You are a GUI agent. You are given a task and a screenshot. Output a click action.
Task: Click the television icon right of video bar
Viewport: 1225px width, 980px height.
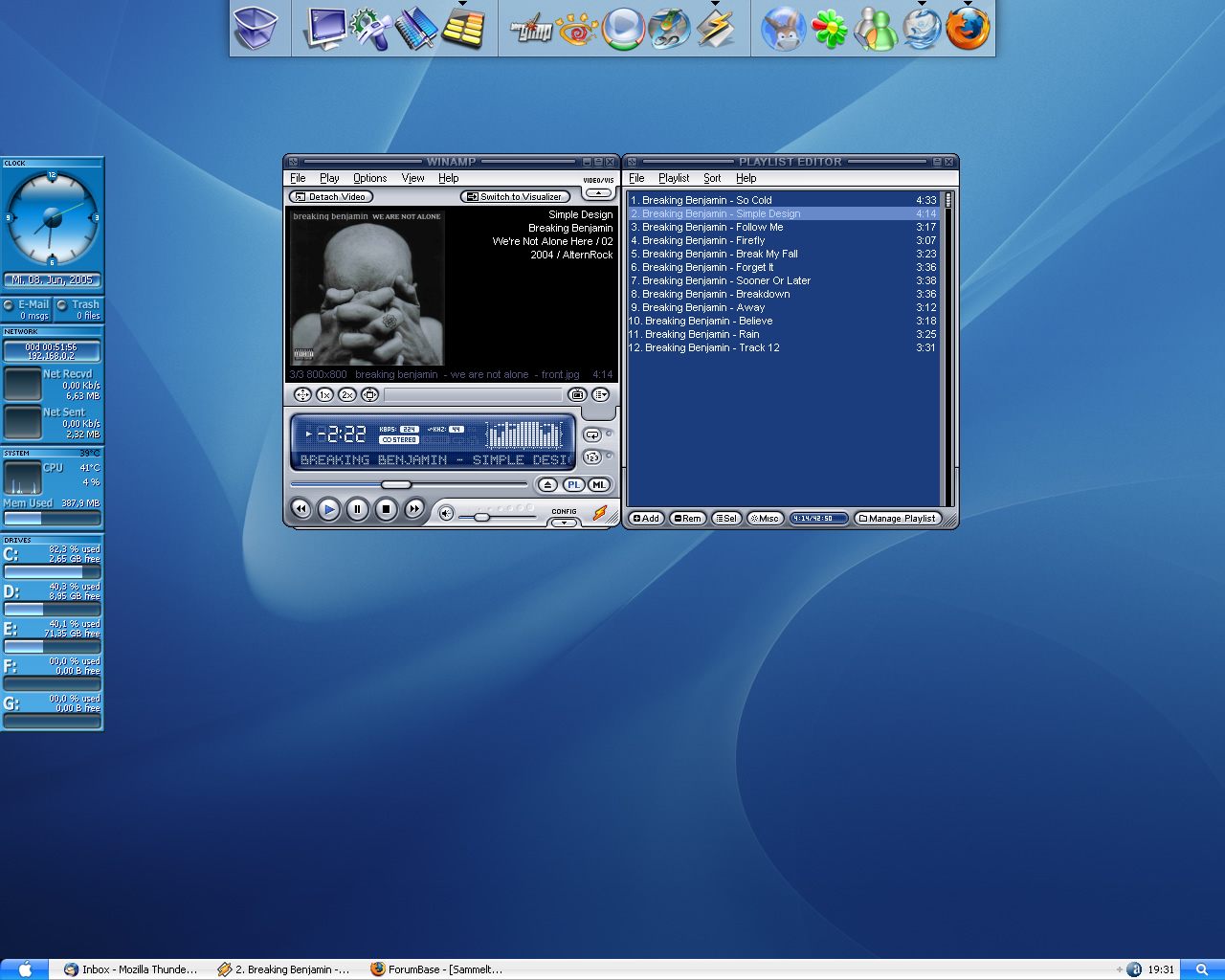[577, 394]
